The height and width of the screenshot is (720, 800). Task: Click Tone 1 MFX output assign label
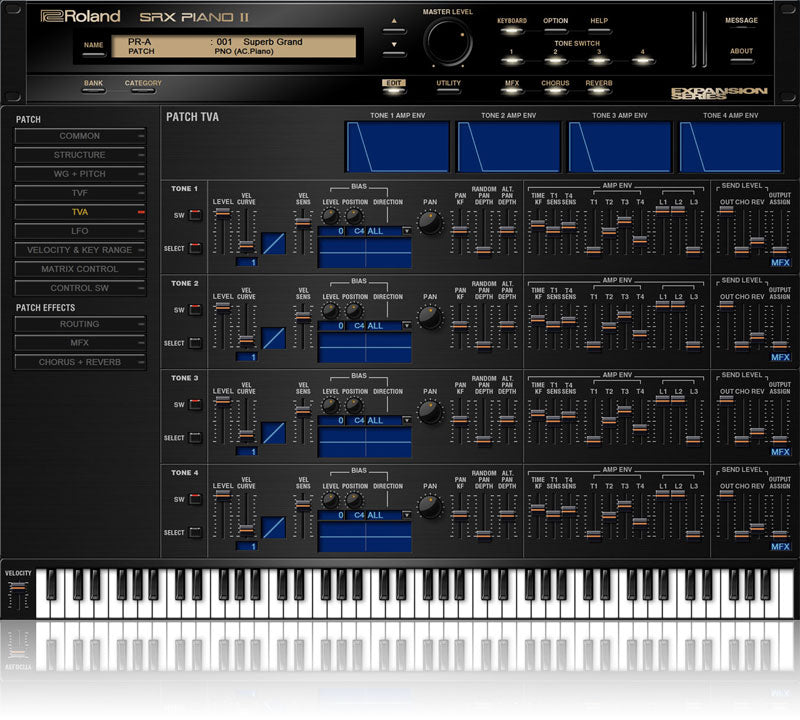780,262
